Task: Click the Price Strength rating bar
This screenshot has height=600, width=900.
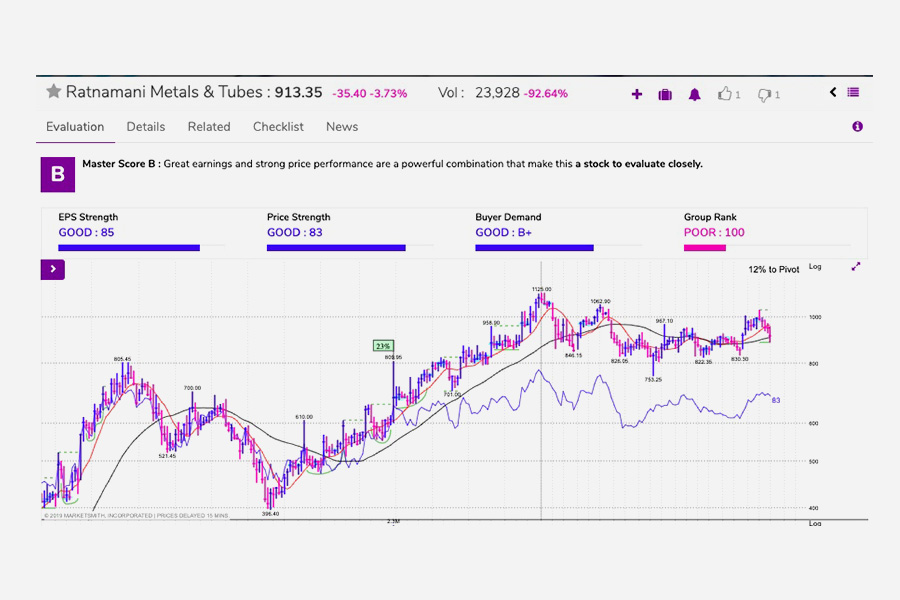Action: [336, 248]
